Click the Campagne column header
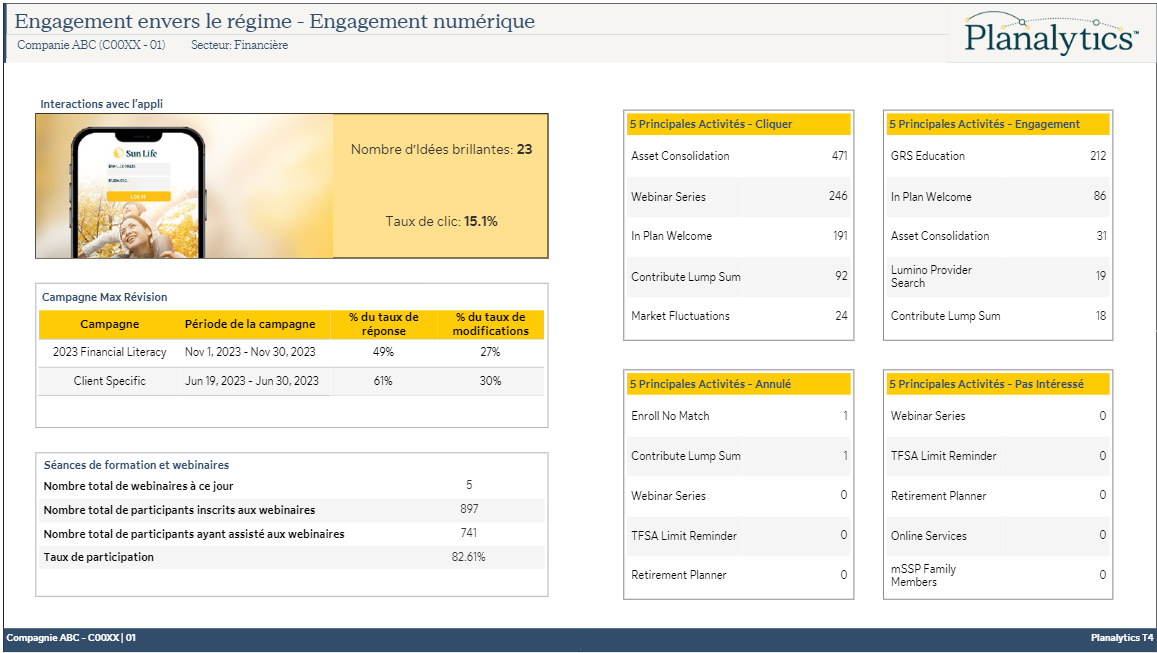 click(x=109, y=324)
